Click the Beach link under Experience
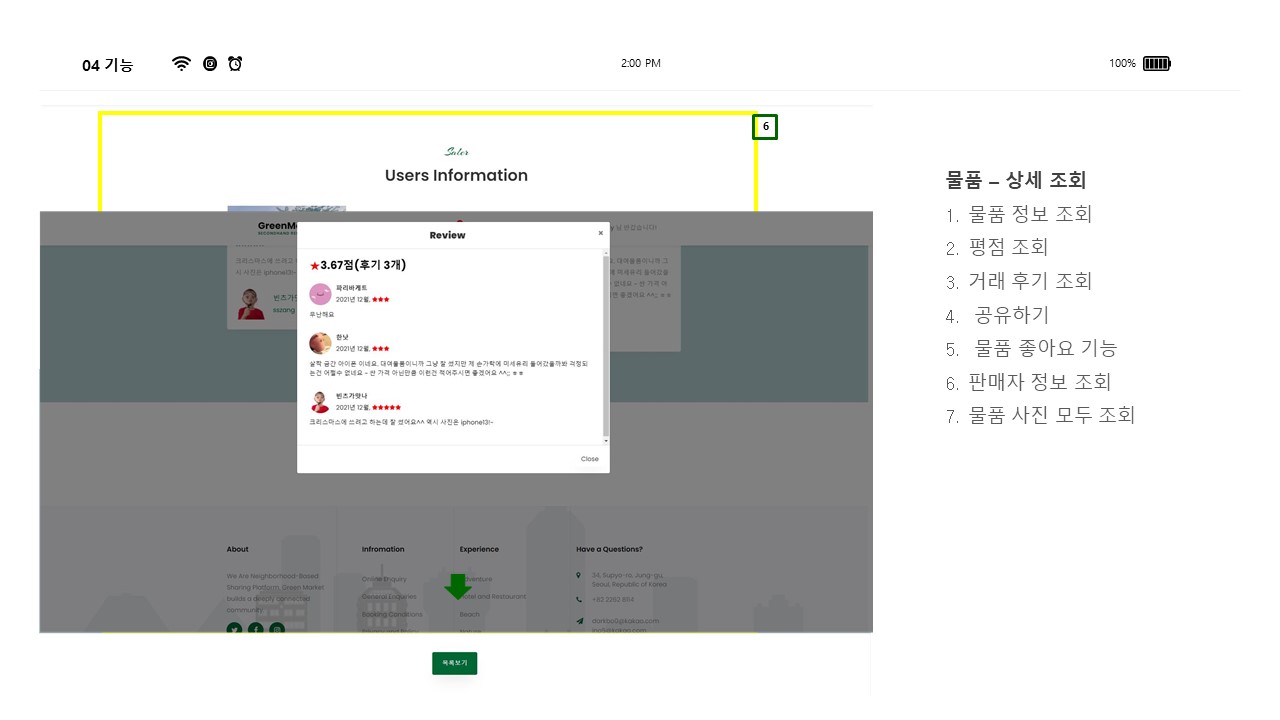Image resolution: width=1280 pixels, height=720 pixels. 468,614
